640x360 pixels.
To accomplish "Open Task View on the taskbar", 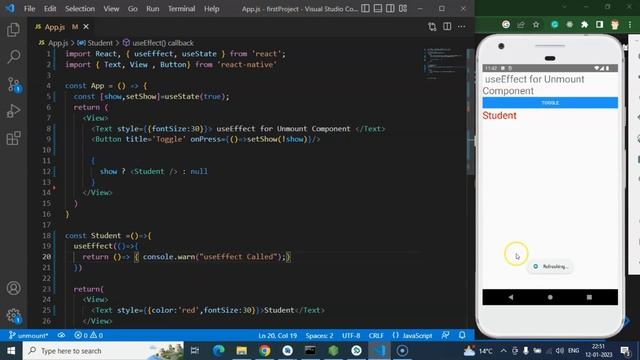I will point(195,351).
